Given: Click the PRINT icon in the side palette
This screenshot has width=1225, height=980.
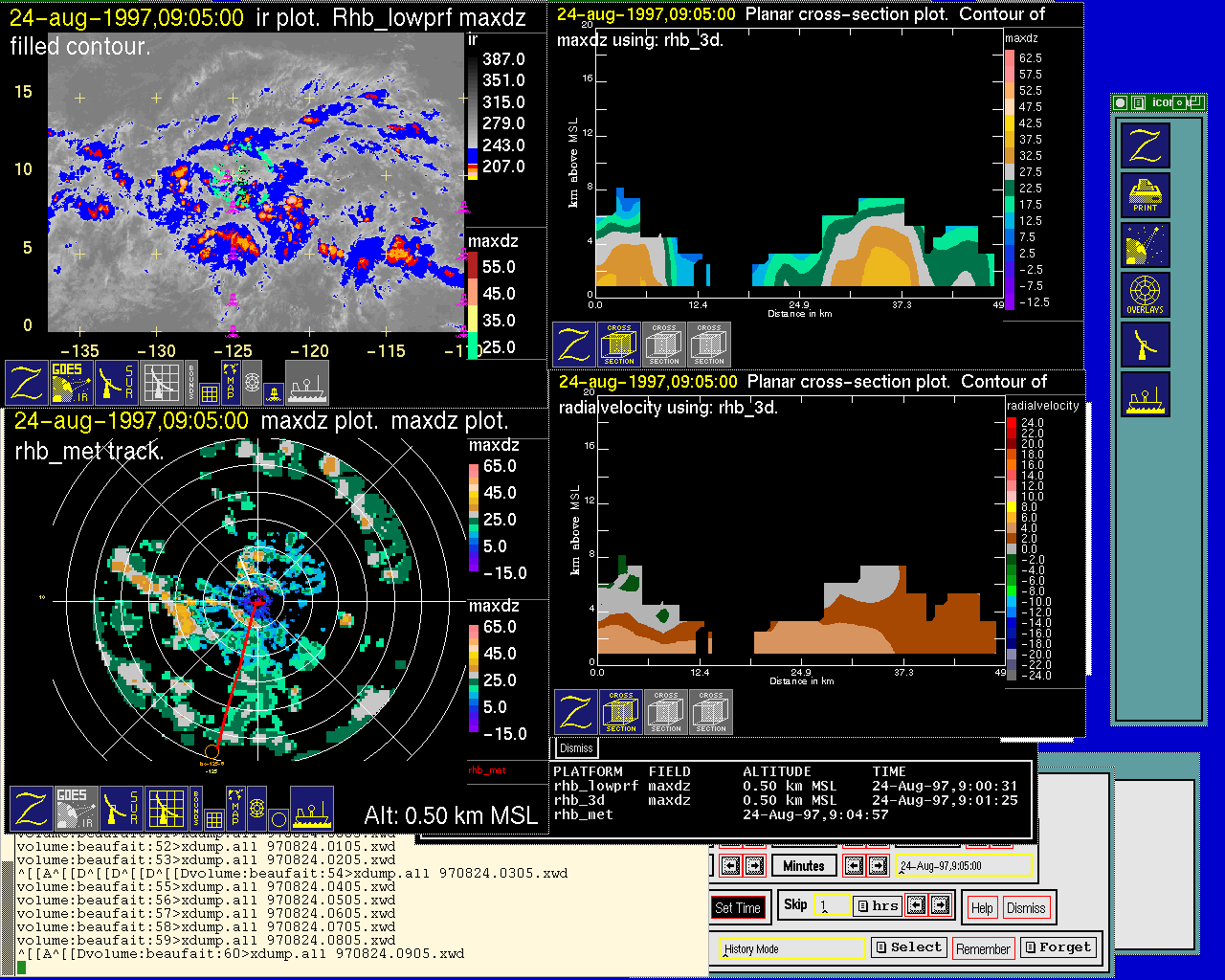Looking at the screenshot, I should [1145, 195].
